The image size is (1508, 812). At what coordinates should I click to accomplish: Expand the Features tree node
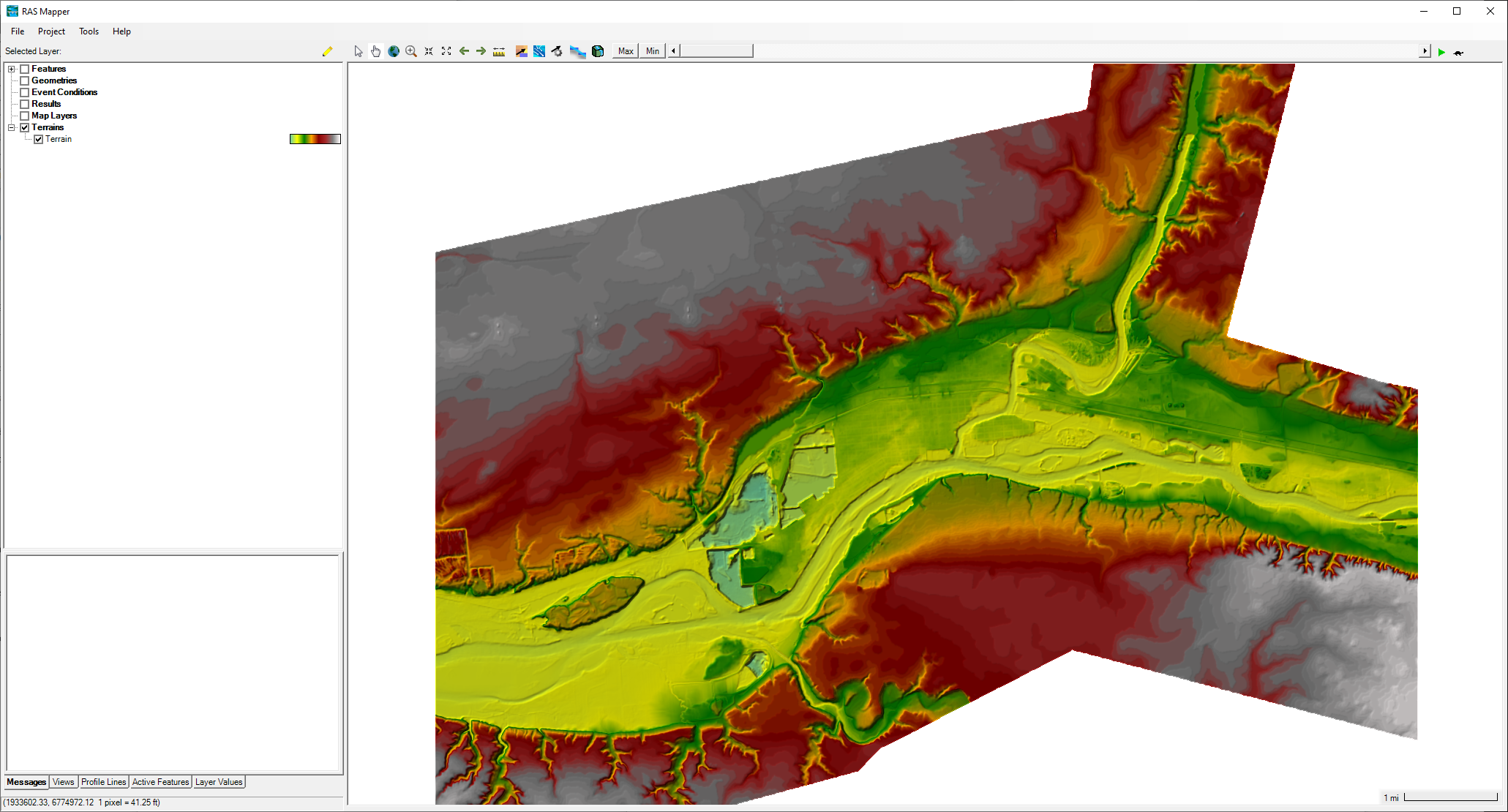(x=12, y=69)
